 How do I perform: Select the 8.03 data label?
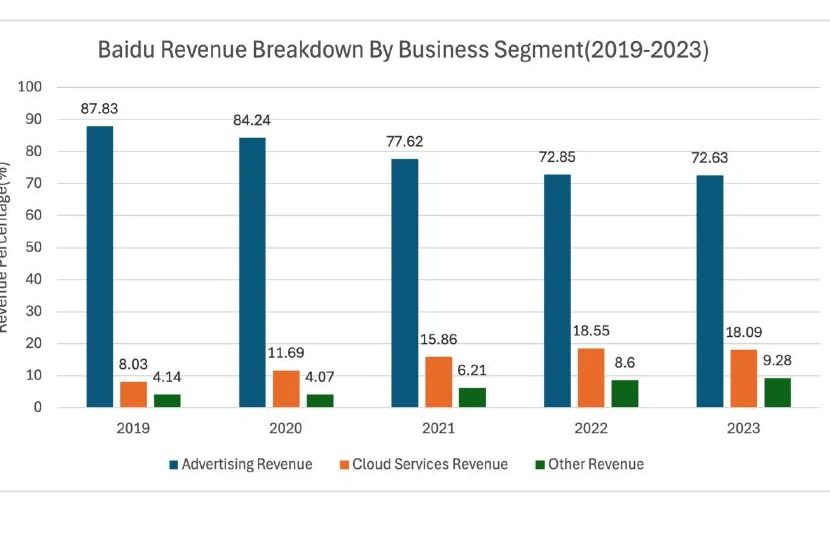(x=133, y=364)
